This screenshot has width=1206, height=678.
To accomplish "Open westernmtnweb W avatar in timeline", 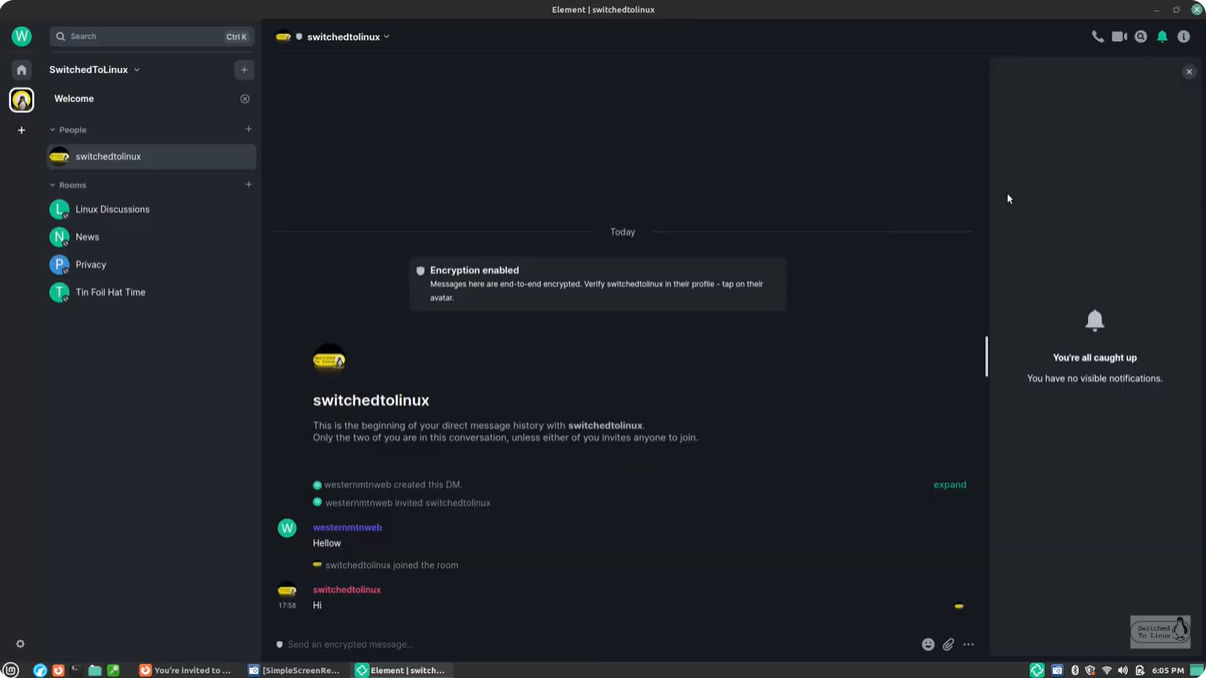I will (287, 528).
